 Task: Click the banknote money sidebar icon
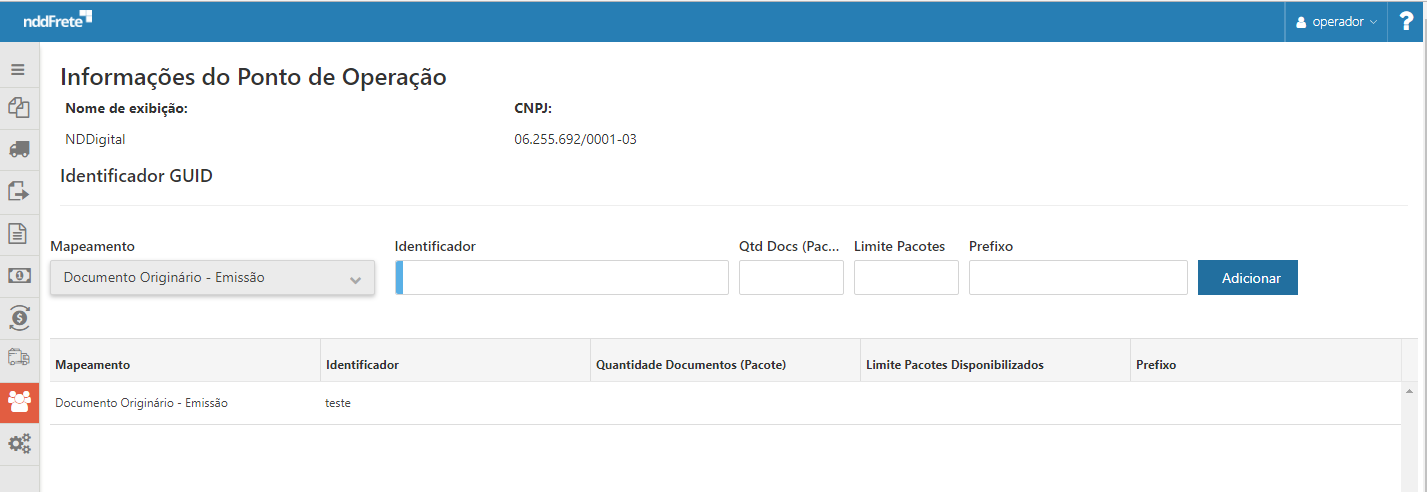18,276
